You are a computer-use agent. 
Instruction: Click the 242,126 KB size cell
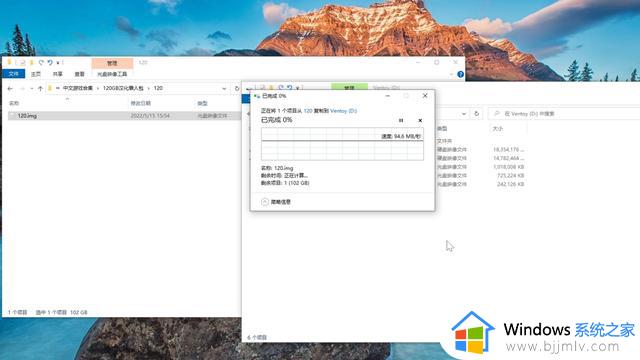pos(510,184)
